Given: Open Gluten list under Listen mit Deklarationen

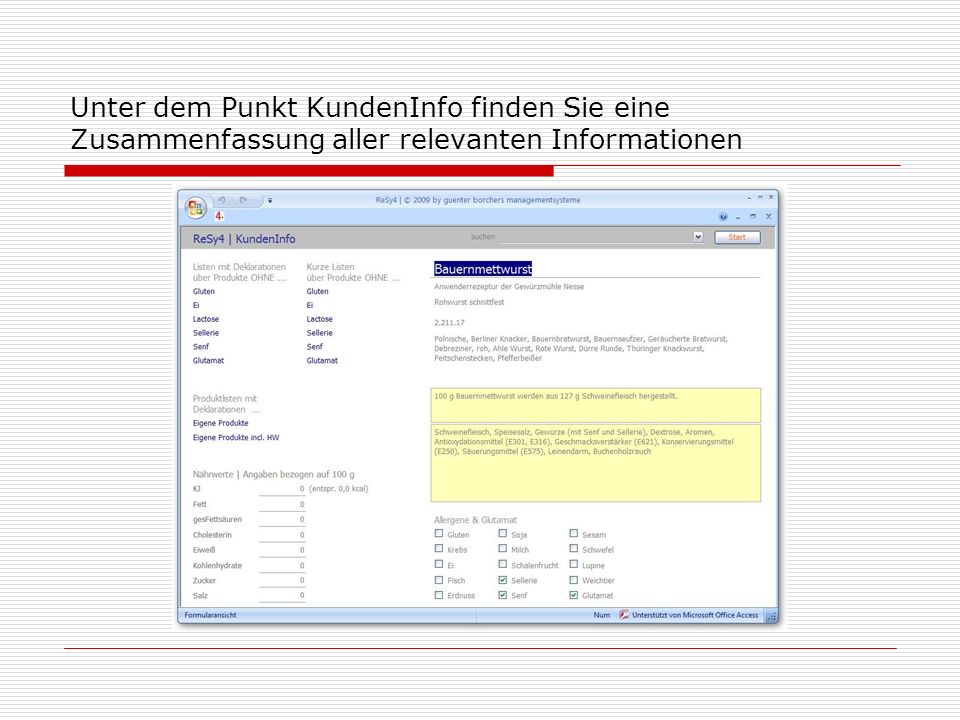Looking at the screenshot, I should coord(204,291).
